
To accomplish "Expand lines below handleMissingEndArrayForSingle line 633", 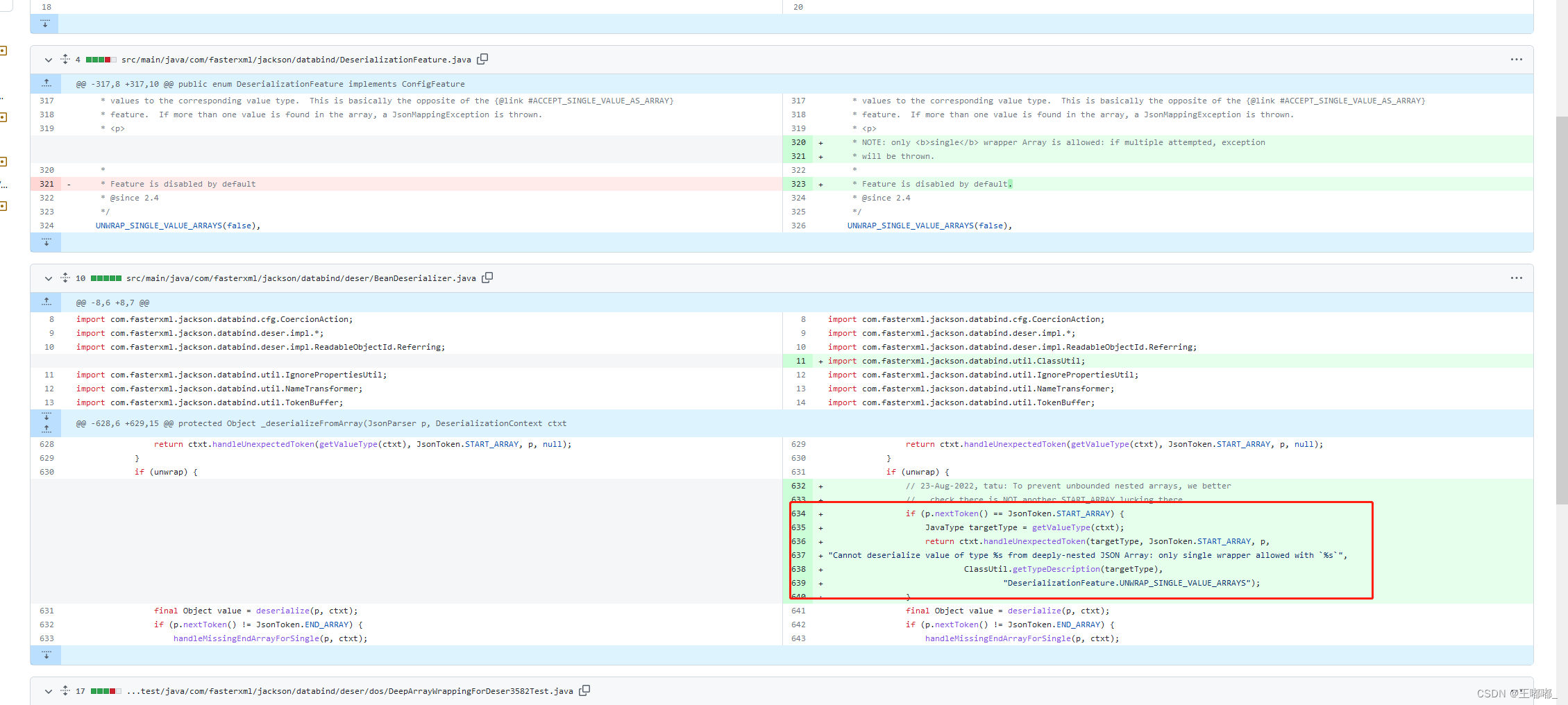I will pos(46,655).
